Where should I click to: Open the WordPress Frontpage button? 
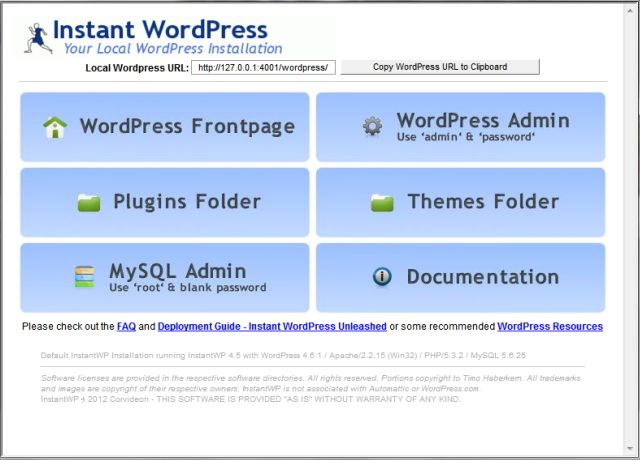pyautogui.click(x=165, y=127)
